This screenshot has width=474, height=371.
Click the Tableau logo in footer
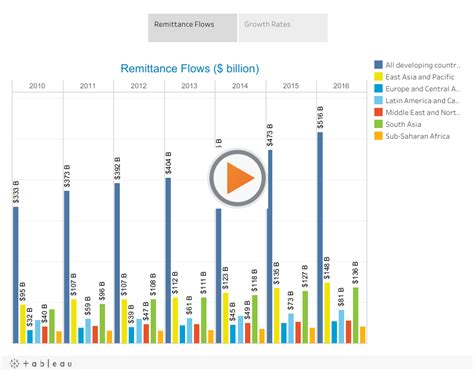[41, 363]
